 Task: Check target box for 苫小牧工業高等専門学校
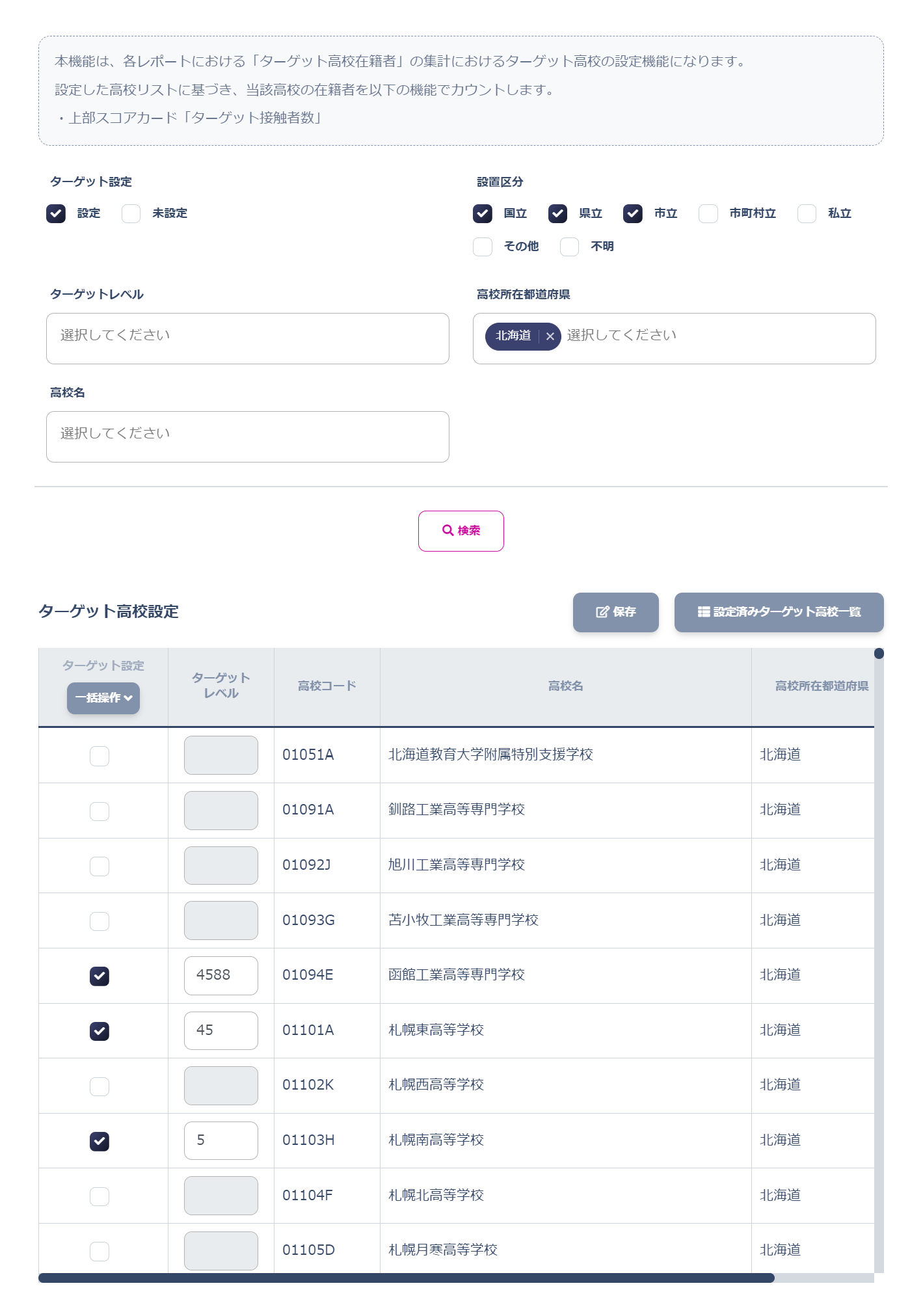point(100,921)
